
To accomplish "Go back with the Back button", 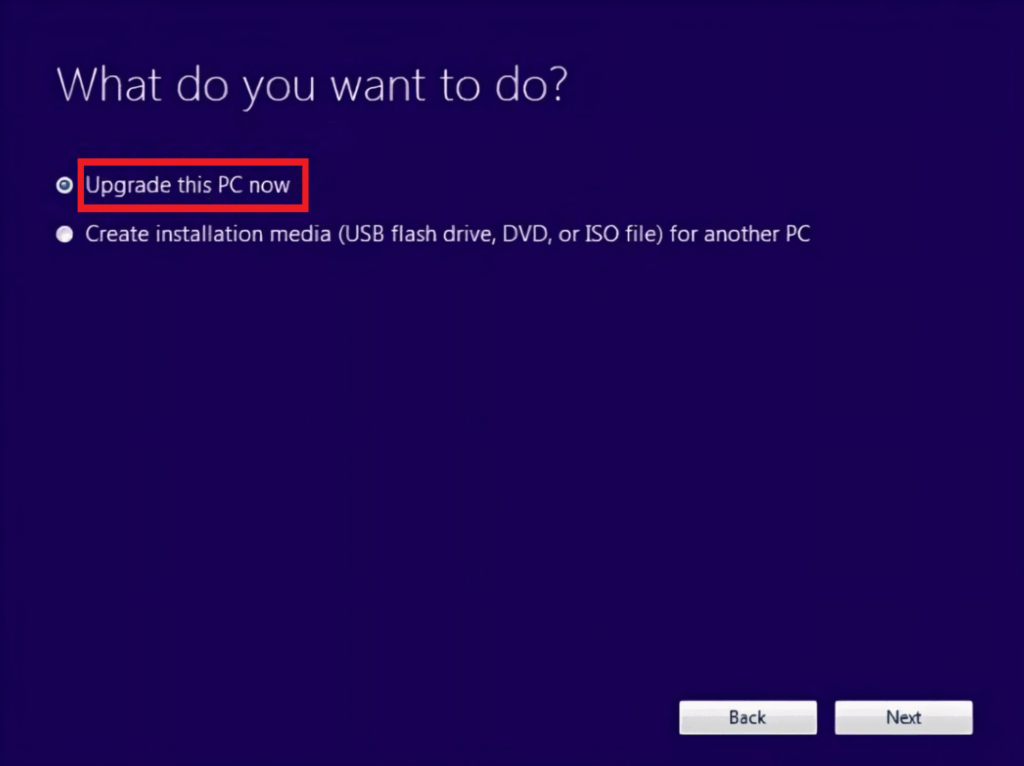I will [x=748, y=717].
